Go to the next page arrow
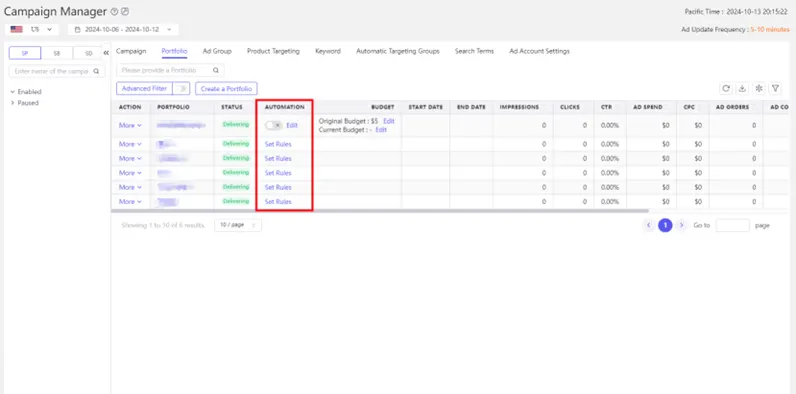 click(x=681, y=225)
